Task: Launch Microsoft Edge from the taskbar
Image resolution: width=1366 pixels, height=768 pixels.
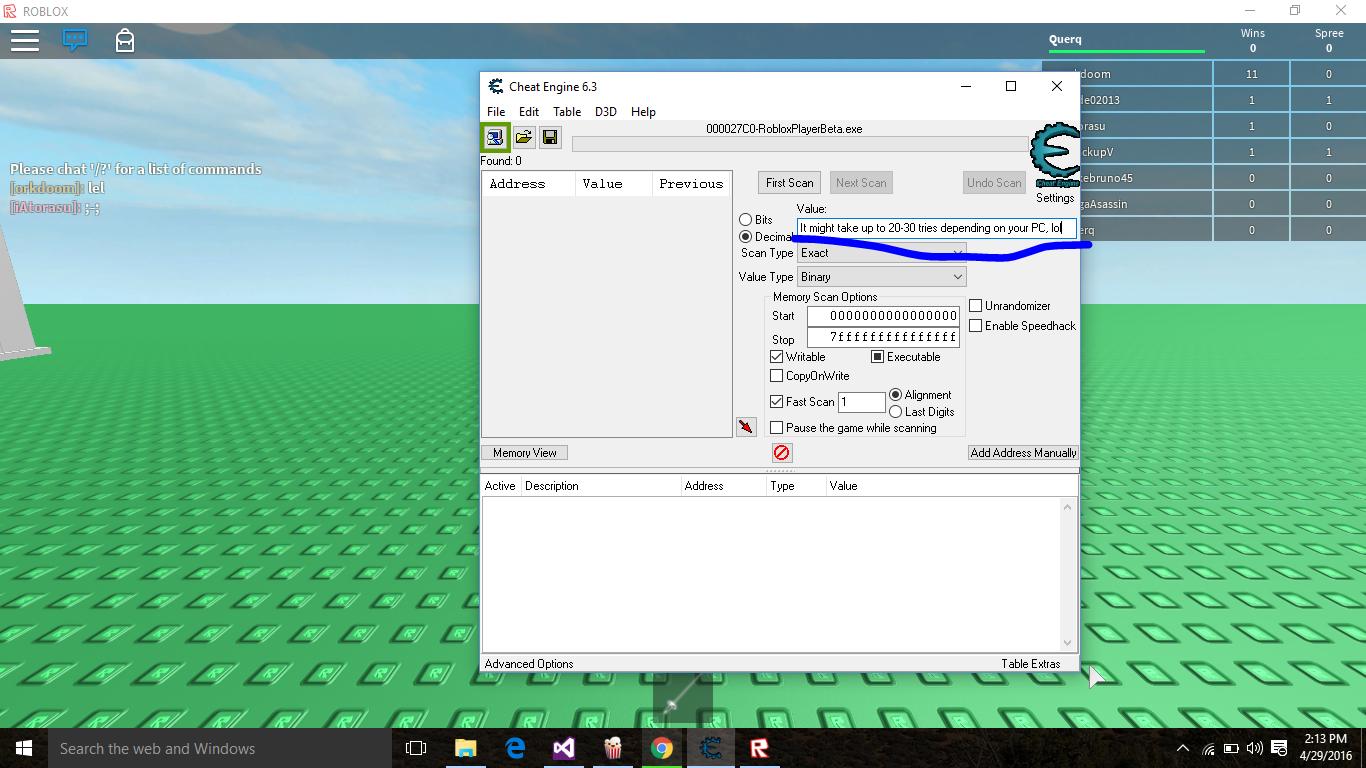Action: point(515,748)
